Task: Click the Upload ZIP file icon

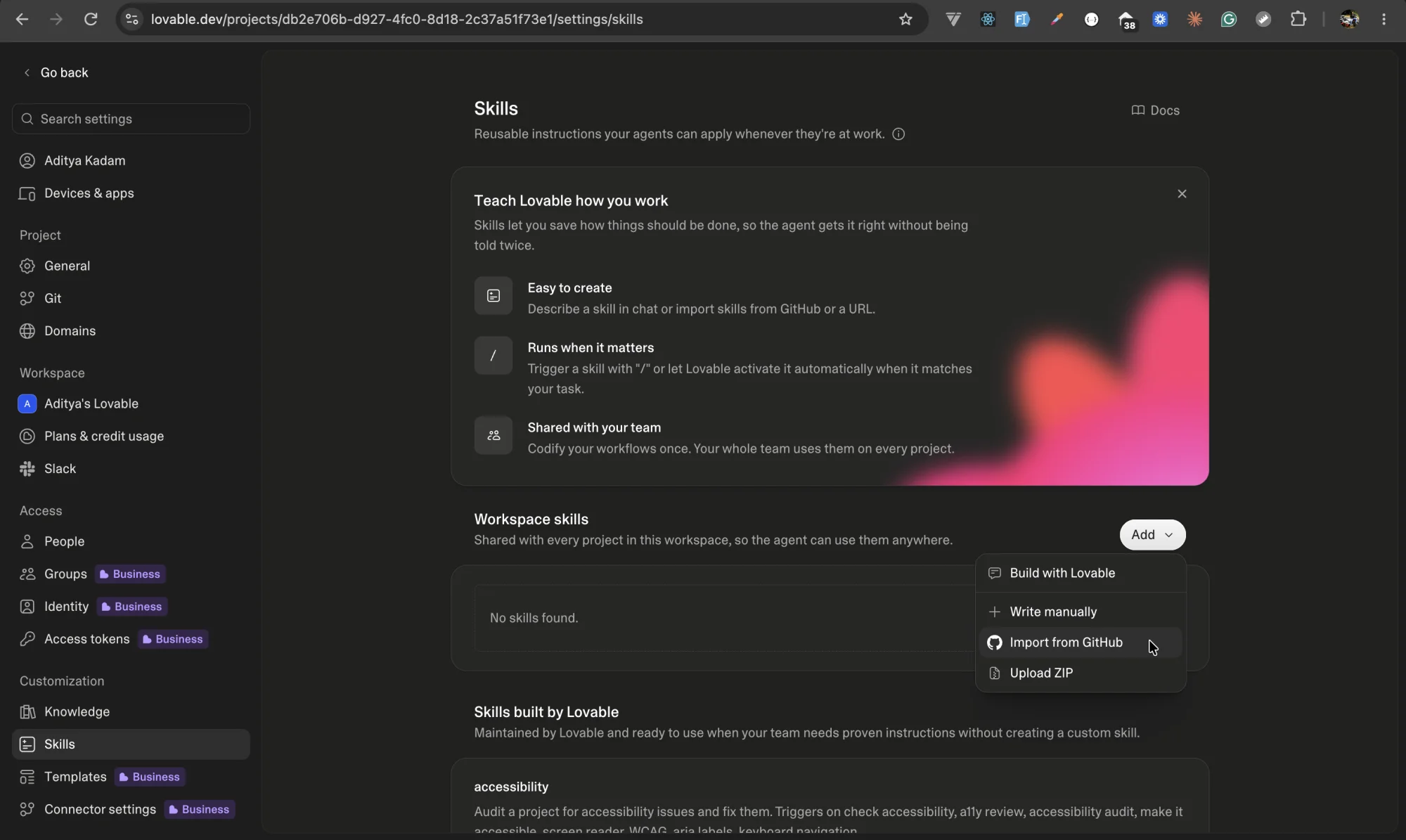Action: [x=994, y=673]
